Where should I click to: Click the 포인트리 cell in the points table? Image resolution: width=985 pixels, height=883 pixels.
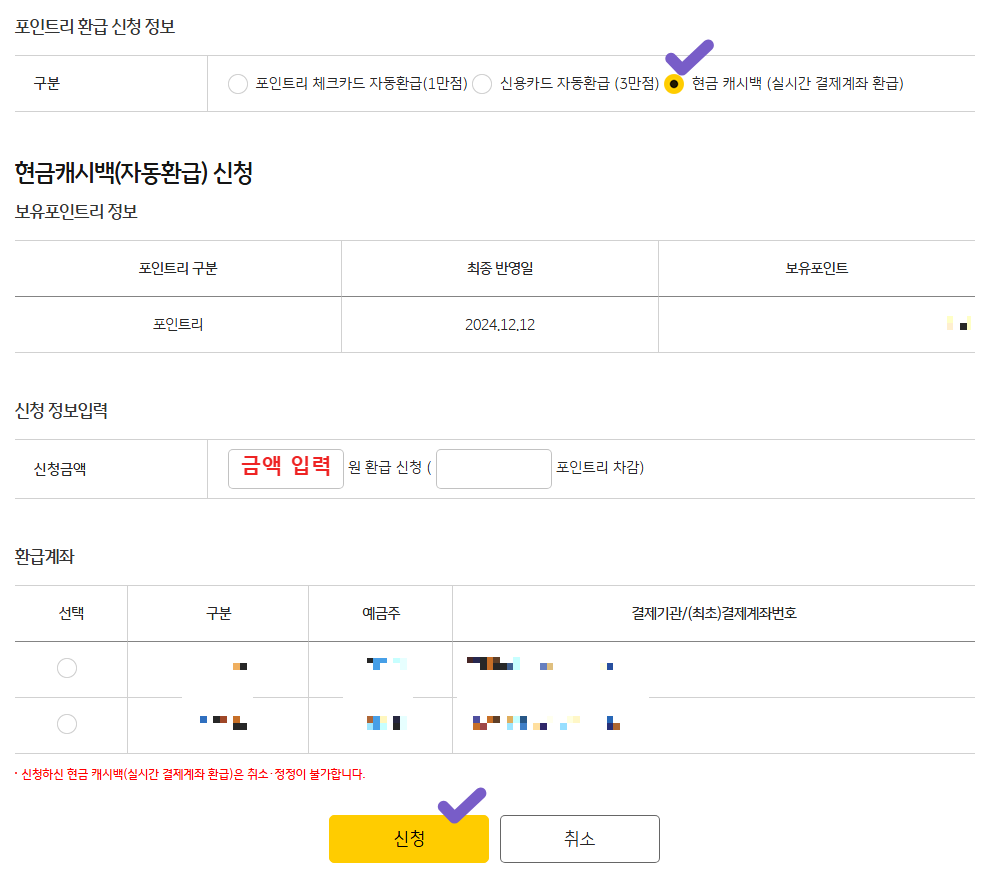[176, 324]
